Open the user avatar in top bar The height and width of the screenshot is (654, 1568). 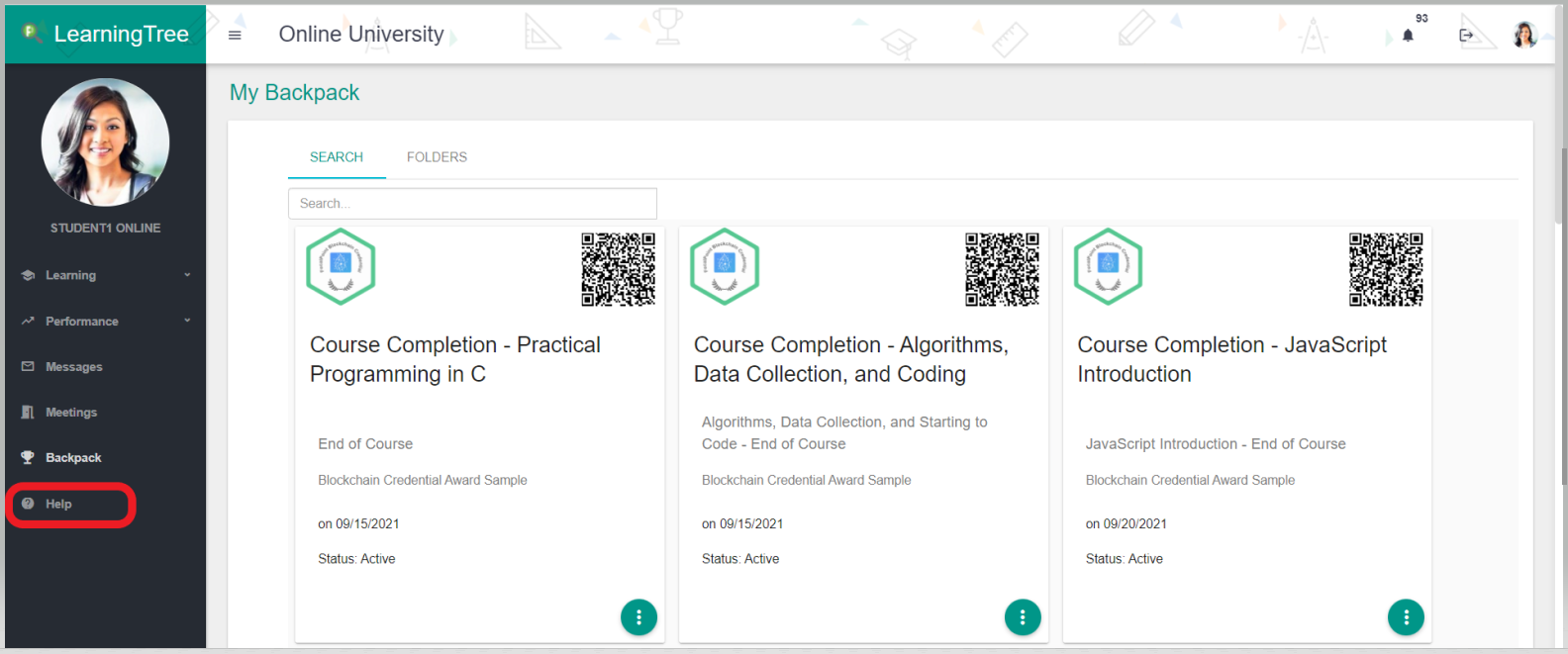1524,35
